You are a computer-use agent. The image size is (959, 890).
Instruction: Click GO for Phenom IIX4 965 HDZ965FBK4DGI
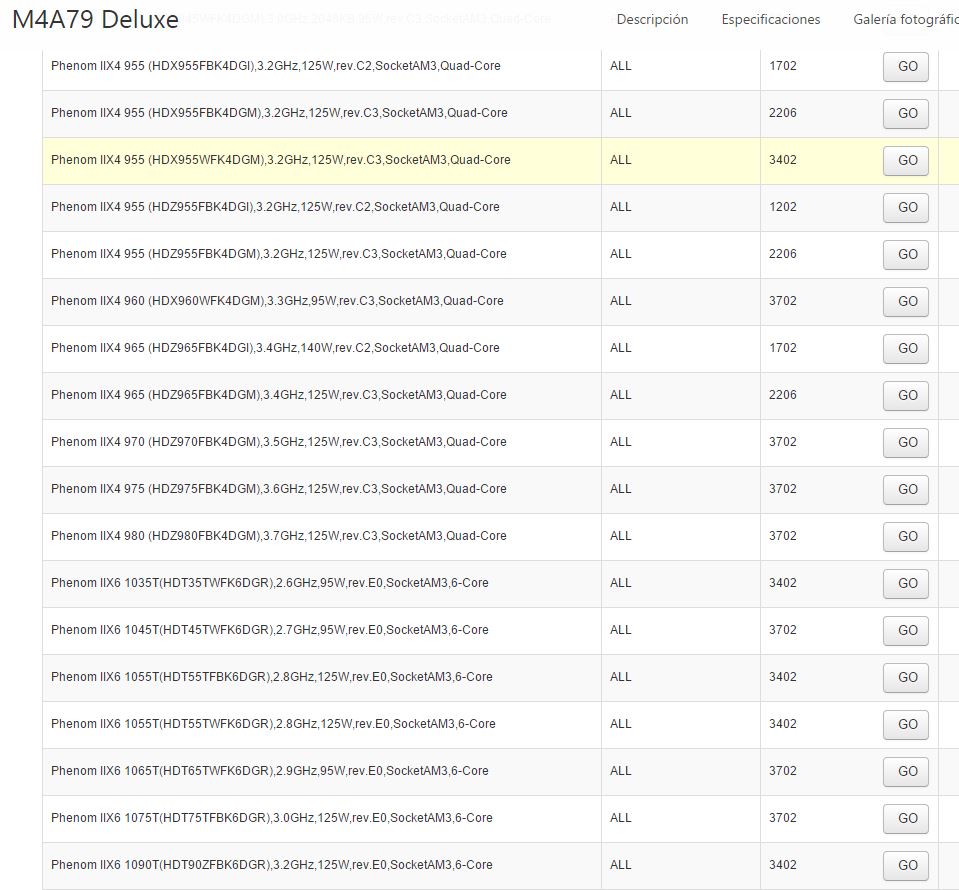coord(906,349)
